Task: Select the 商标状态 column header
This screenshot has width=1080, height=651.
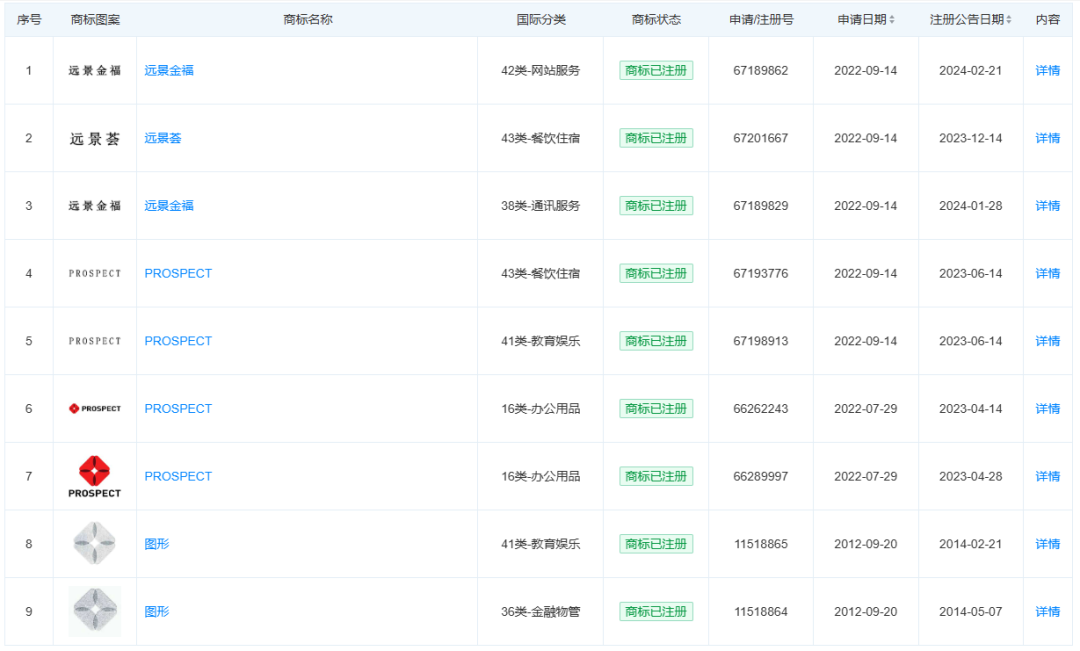Action: tap(656, 20)
